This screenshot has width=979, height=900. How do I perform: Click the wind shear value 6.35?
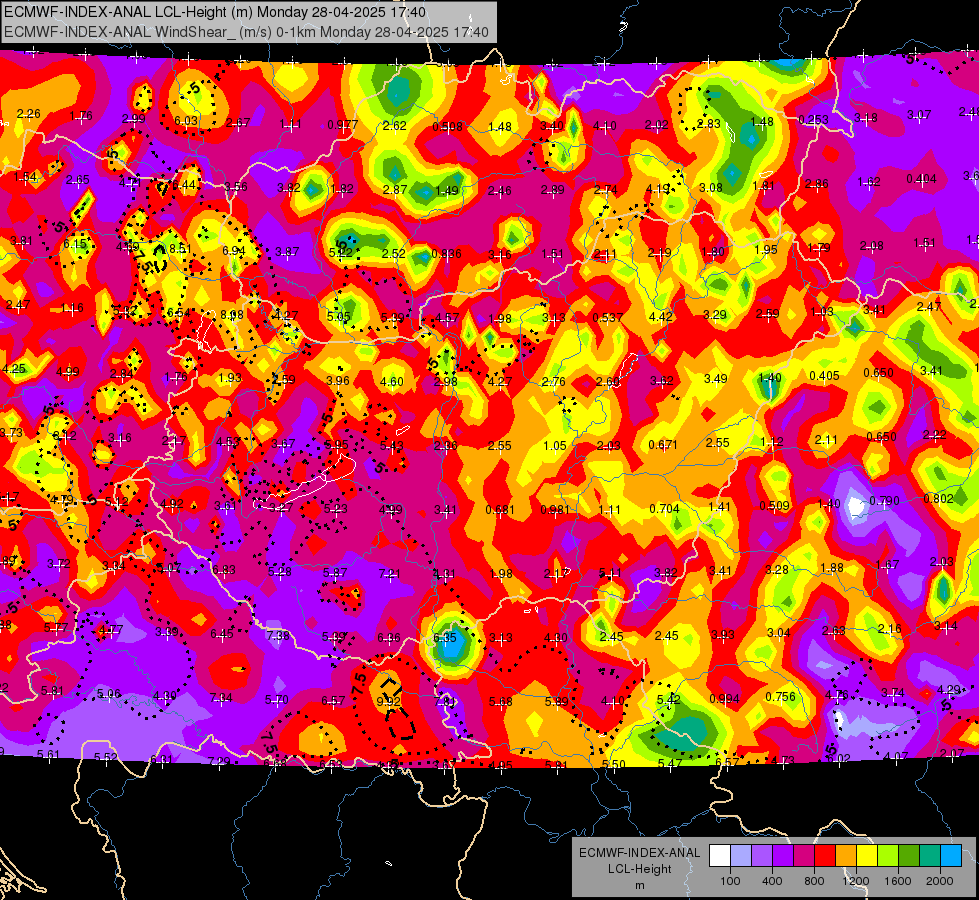click(x=445, y=638)
